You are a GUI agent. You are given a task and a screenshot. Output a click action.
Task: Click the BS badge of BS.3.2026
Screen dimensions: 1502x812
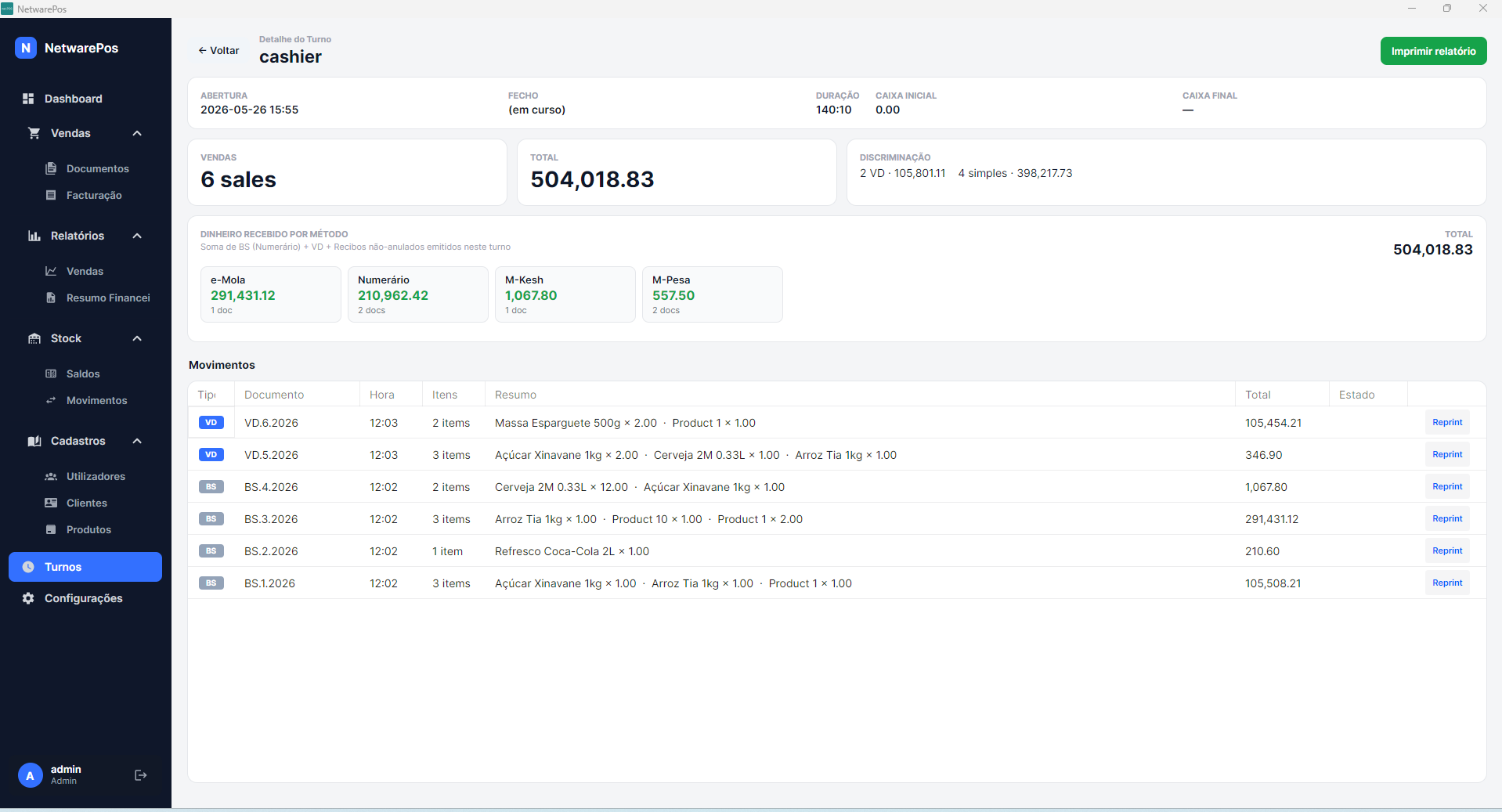[211, 519]
